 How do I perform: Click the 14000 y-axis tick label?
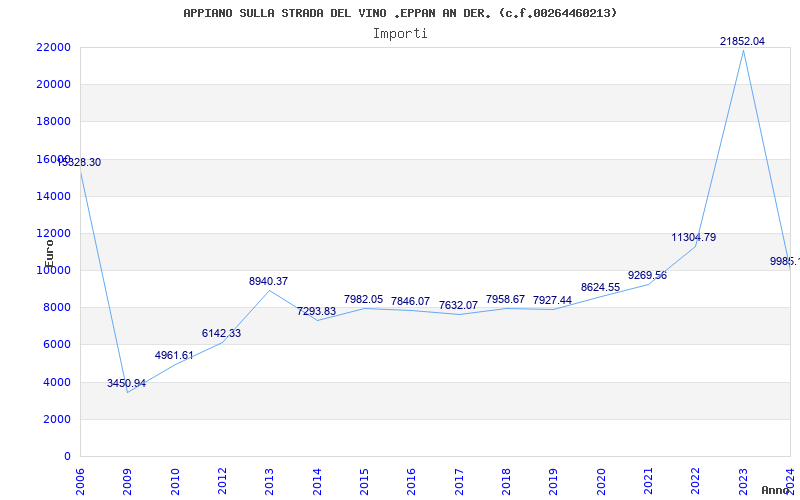(x=53, y=196)
